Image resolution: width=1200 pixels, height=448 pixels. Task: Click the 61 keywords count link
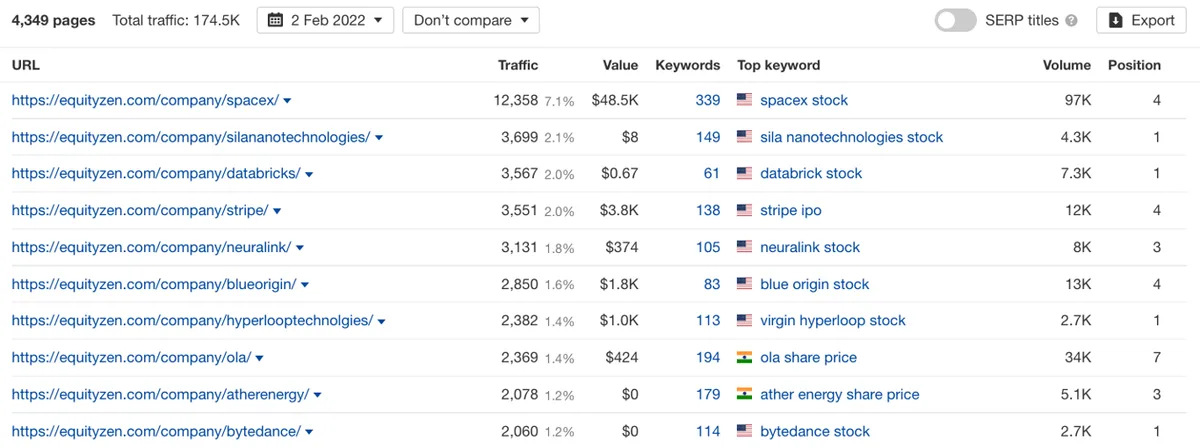(x=712, y=173)
